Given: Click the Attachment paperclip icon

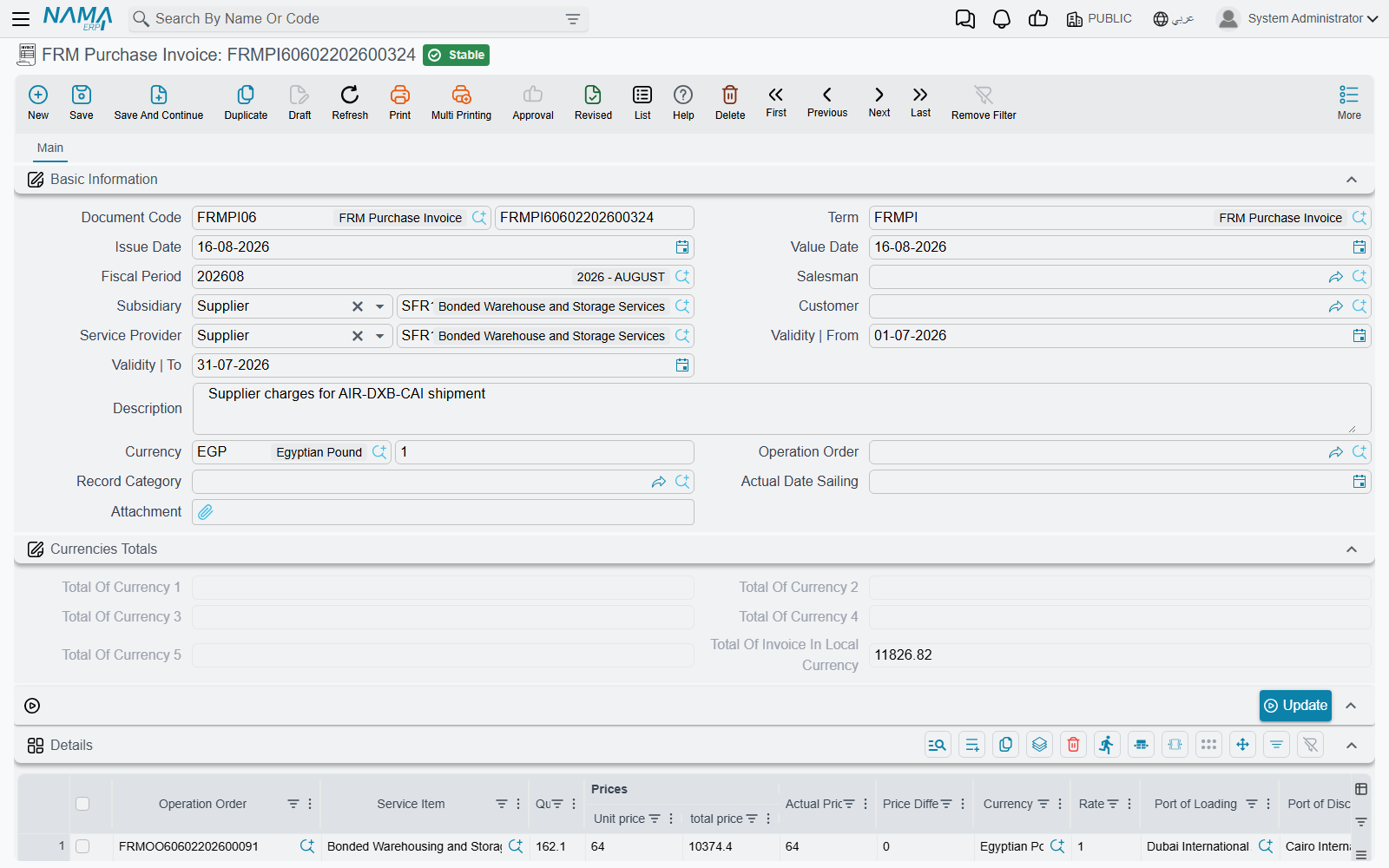Looking at the screenshot, I should coord(206,512).
